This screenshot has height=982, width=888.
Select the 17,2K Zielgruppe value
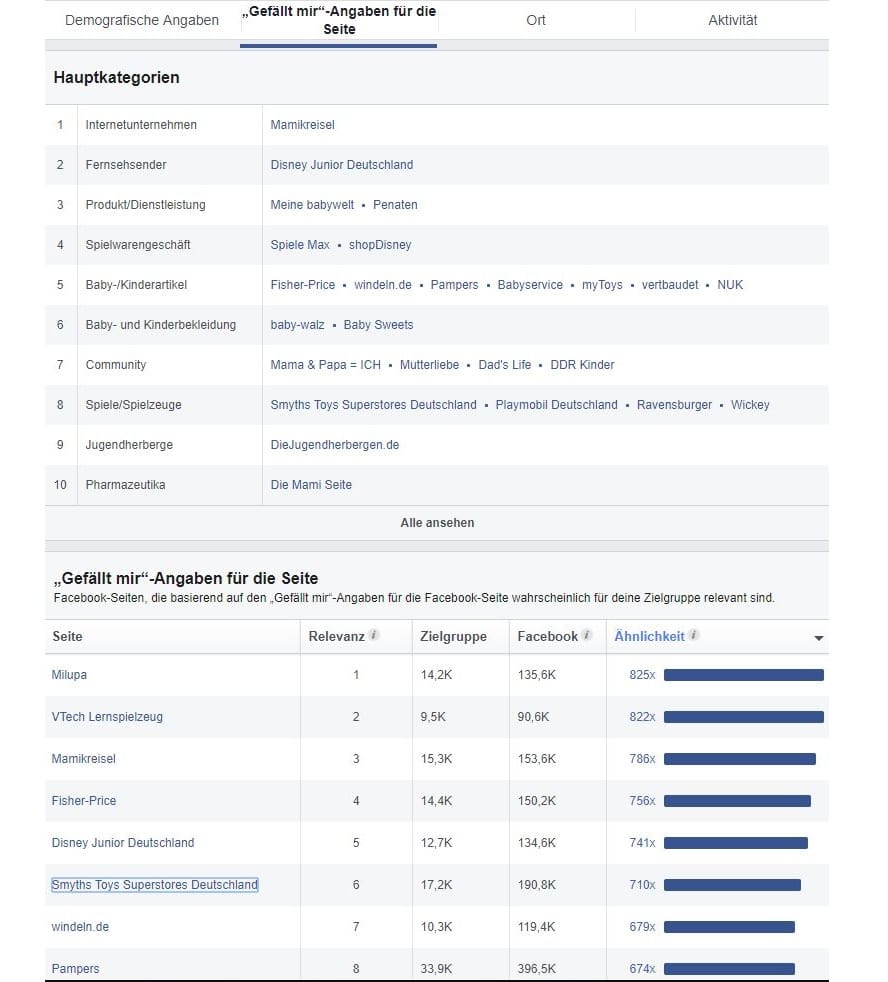click(436, 885)
